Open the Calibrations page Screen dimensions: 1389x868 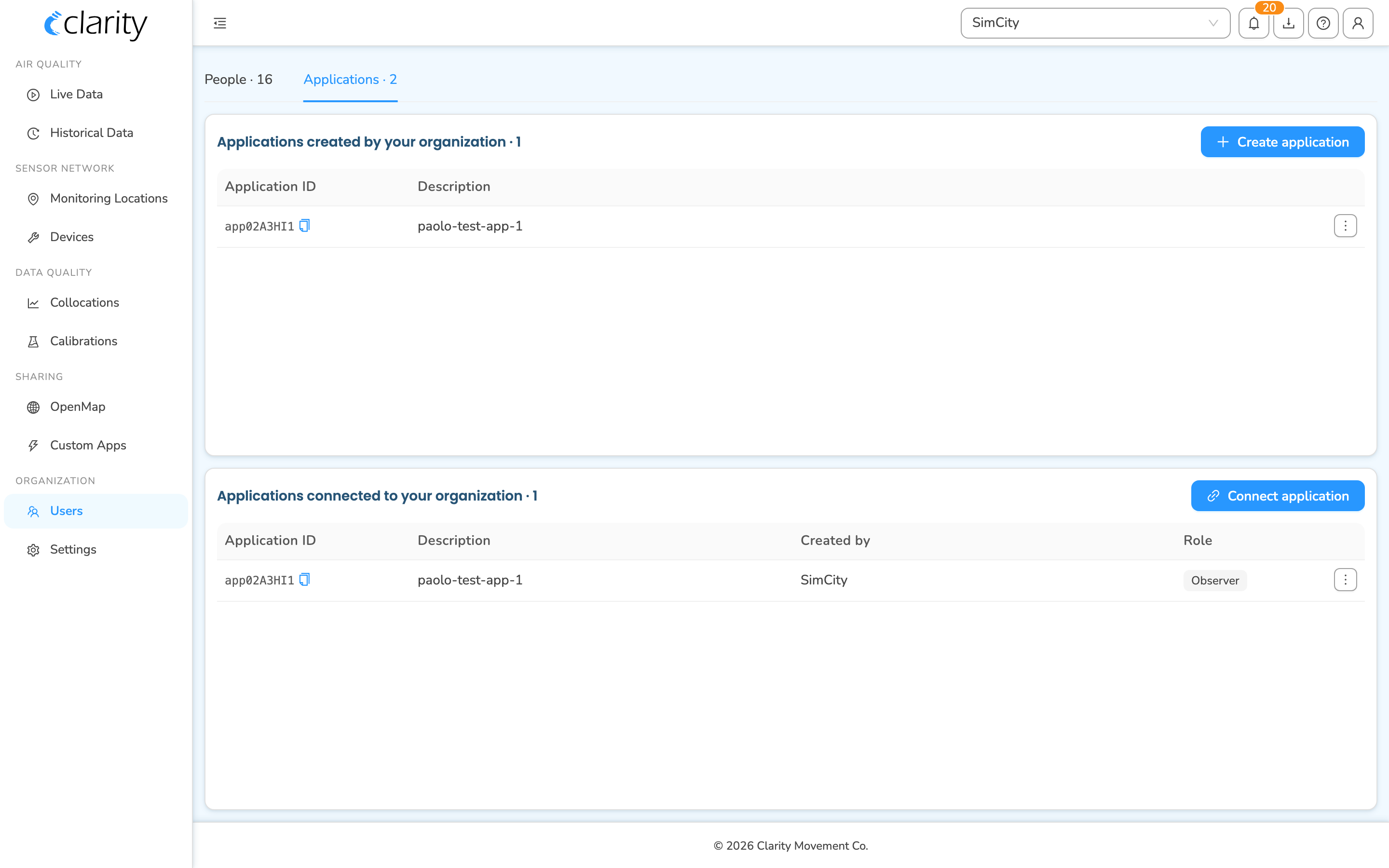pos(96,341)
